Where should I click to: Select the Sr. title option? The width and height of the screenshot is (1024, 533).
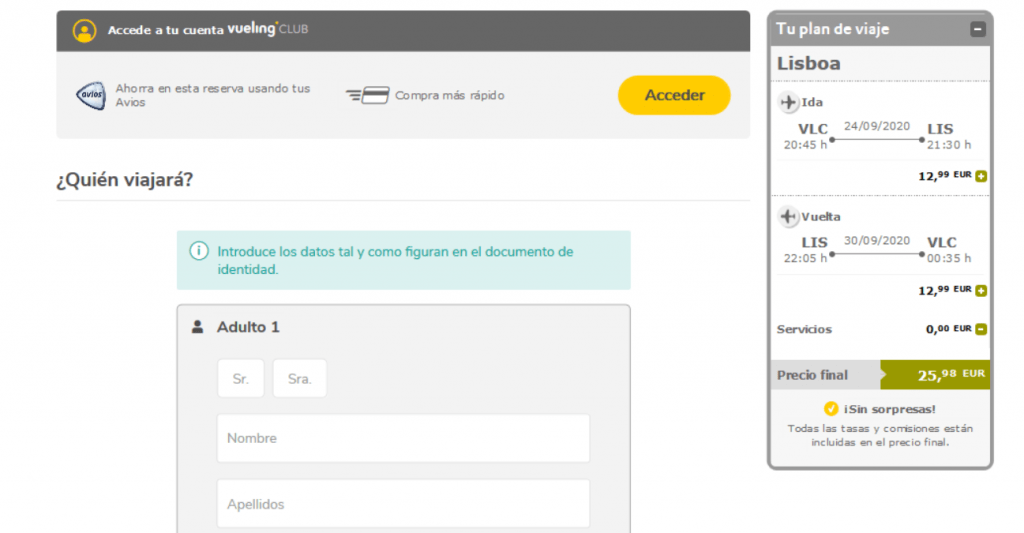coord(240,379)
